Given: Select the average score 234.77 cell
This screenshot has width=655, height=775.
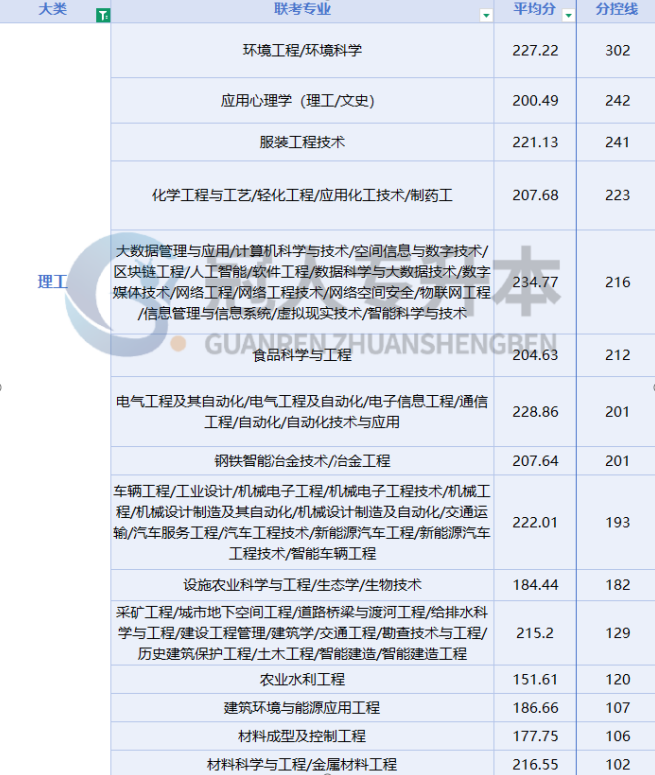Looking at the screenshot, I should (x=535, y=282).
